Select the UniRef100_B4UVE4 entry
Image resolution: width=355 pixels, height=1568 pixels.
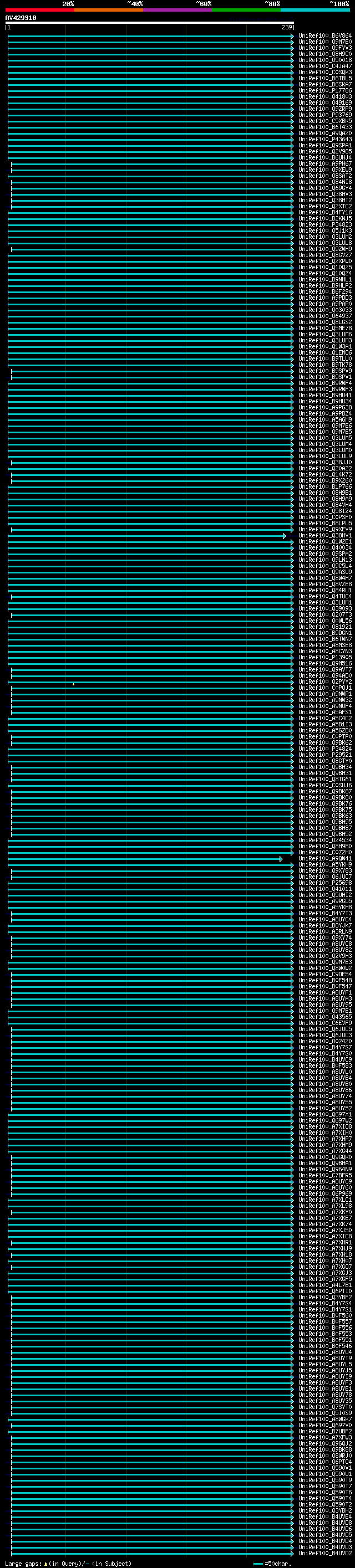coord(325,1516)
